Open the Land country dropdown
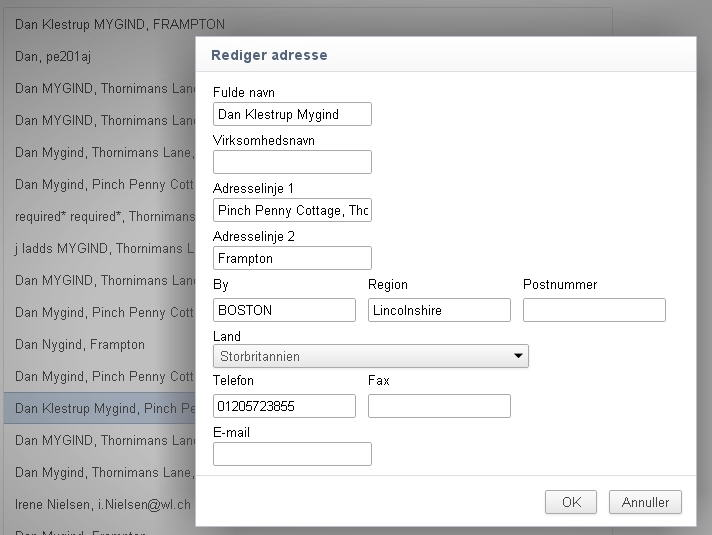Viewport: 712px width, 535px height. (370, 356)
